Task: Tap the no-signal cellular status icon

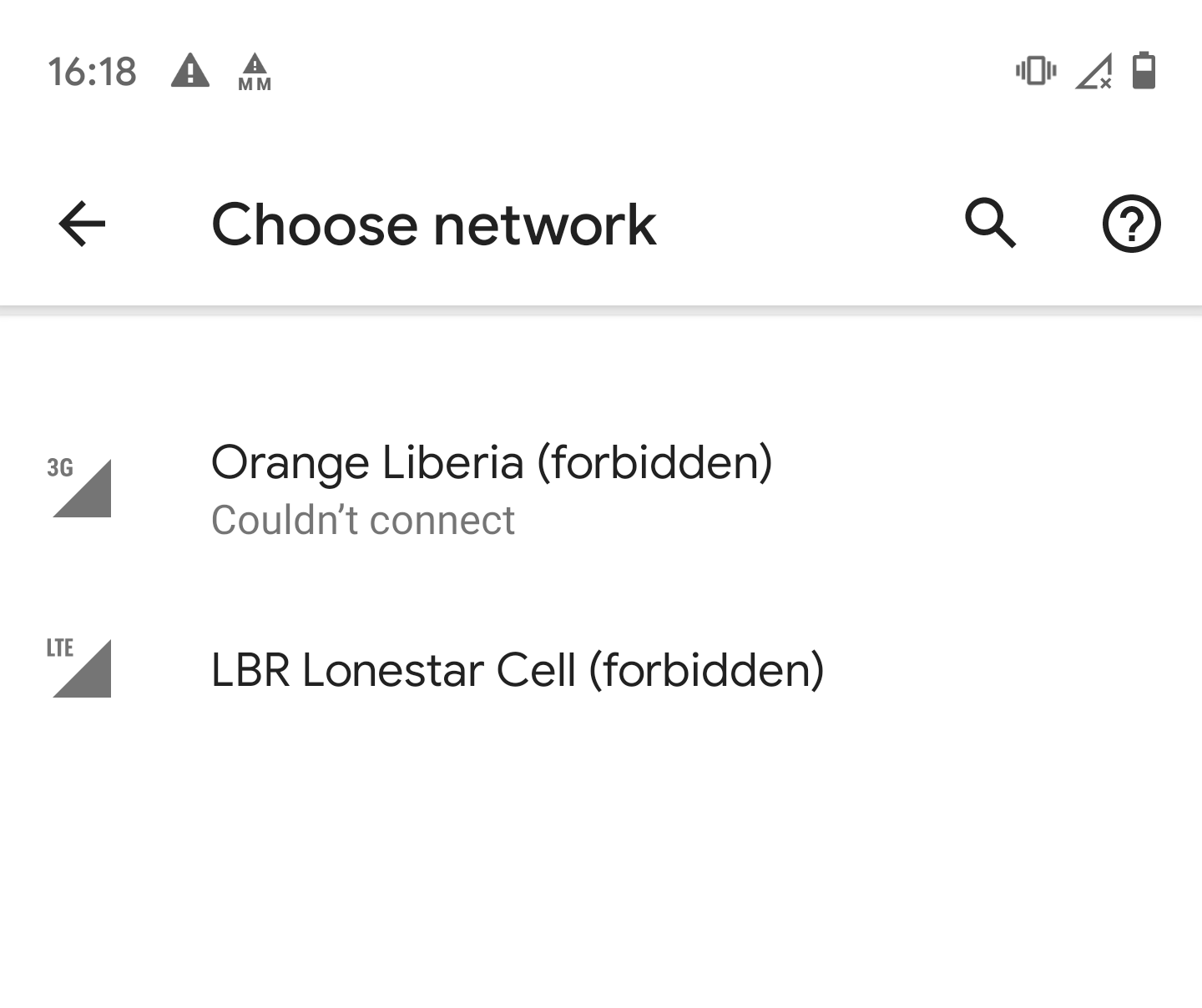Action: pyautogui.click(x=1093, y=72)
